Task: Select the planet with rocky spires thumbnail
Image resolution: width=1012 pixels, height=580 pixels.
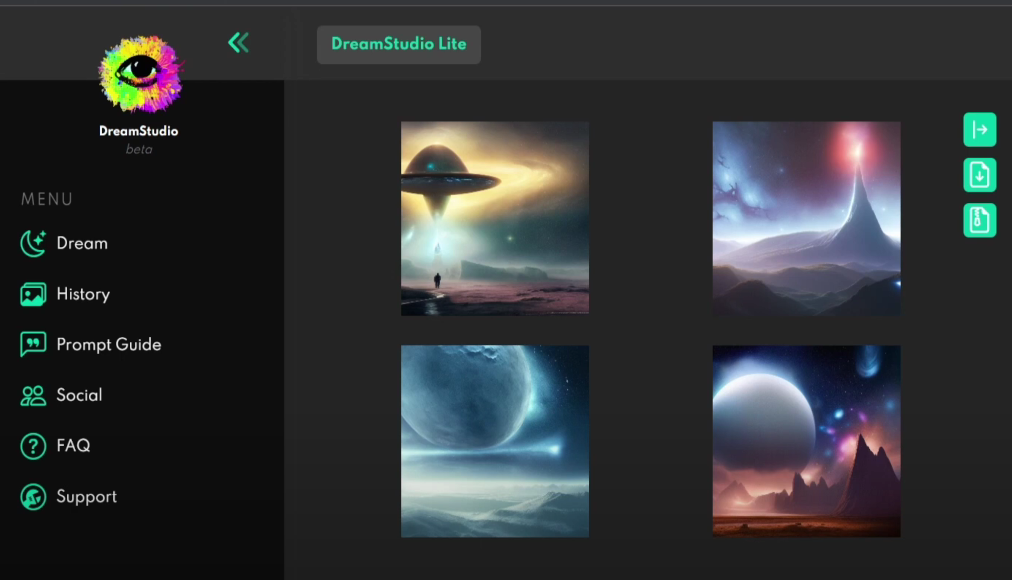Action: pyautogui.click(x=807, y=441)
